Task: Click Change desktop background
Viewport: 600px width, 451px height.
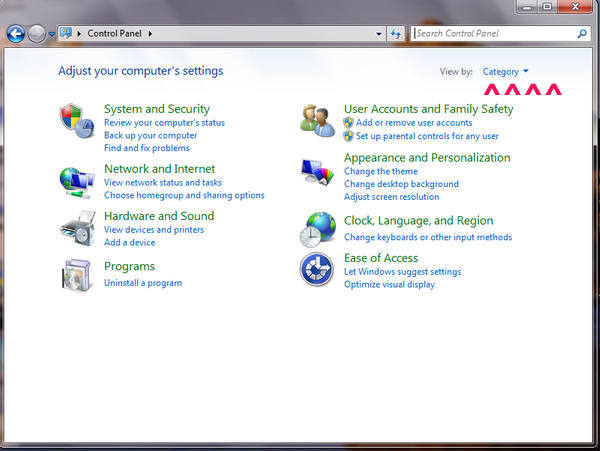Action: point(401,184)
